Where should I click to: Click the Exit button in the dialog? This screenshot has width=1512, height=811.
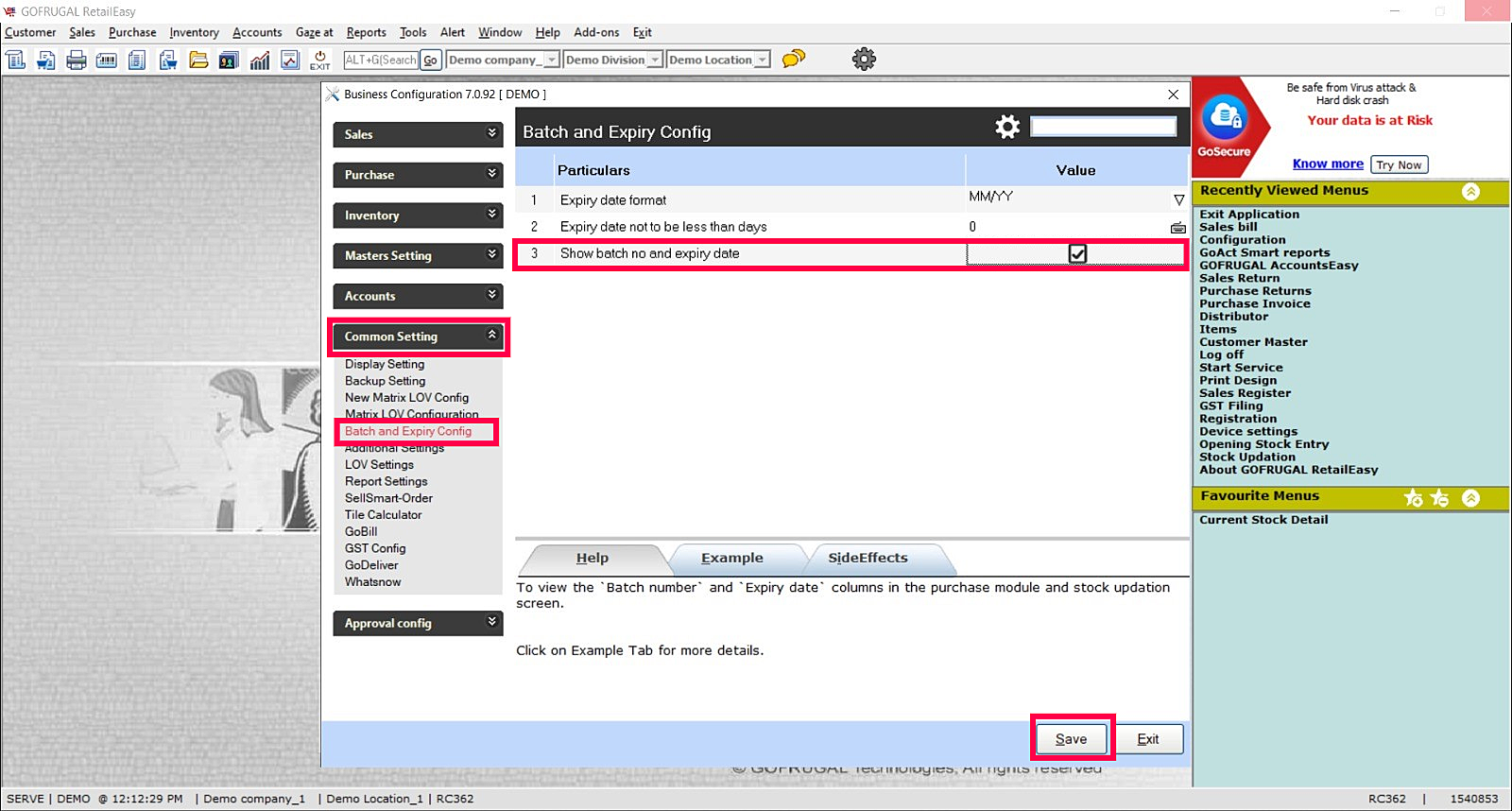(x=1148, y=739)
